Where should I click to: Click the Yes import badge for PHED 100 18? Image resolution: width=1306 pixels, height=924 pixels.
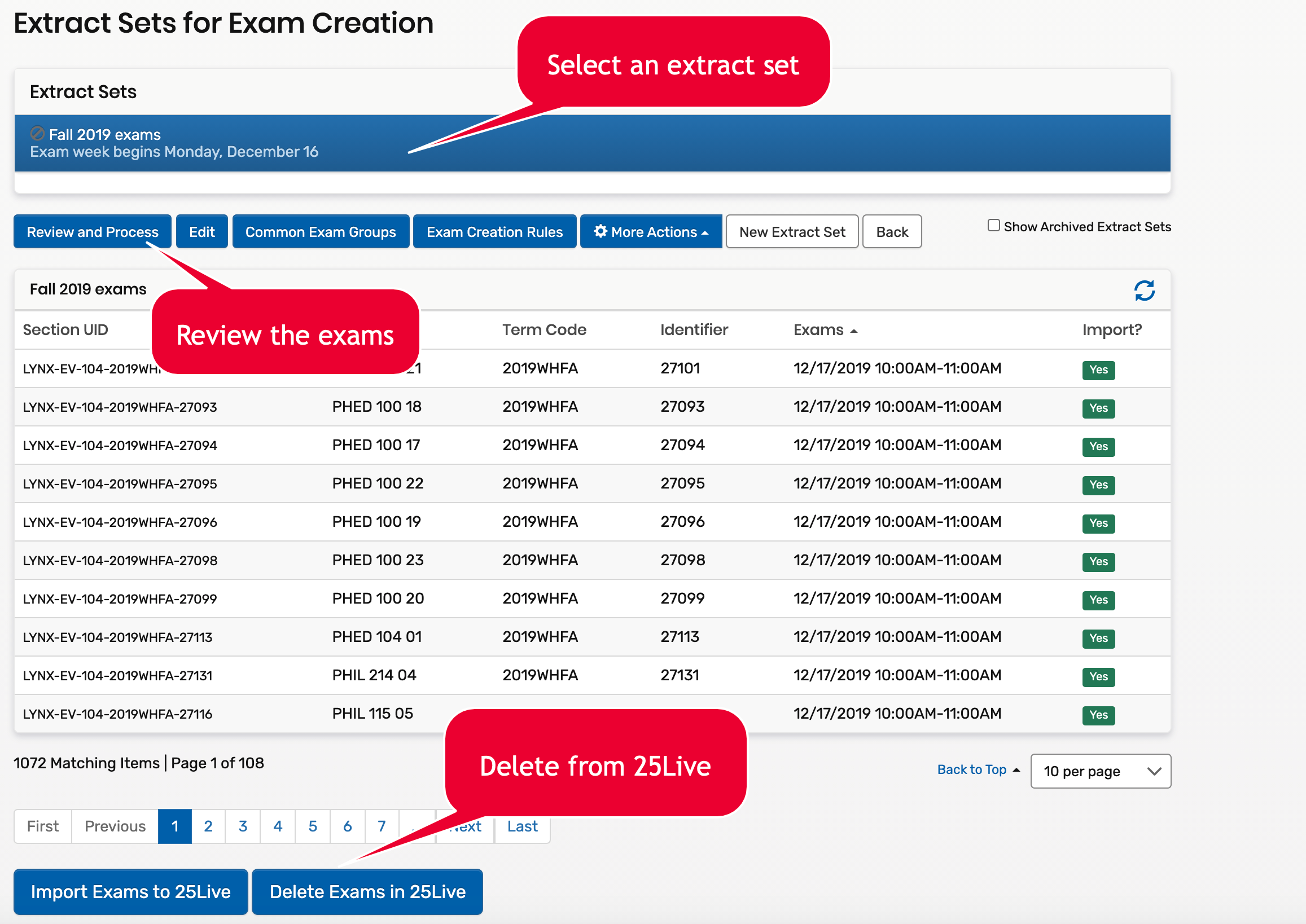pos(1098,408)
